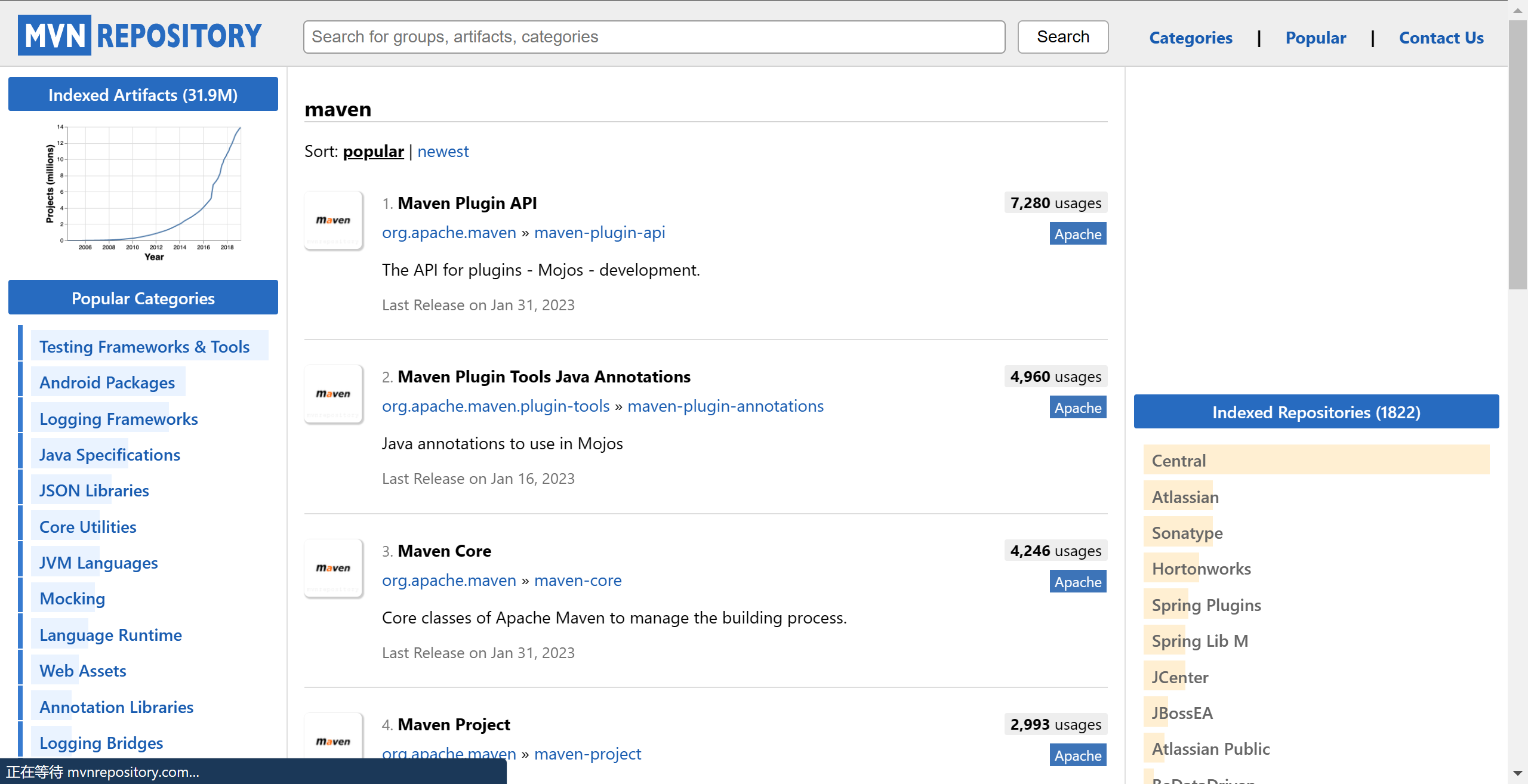Open org.apache.maven group link under Maven Core

[449, 581]
